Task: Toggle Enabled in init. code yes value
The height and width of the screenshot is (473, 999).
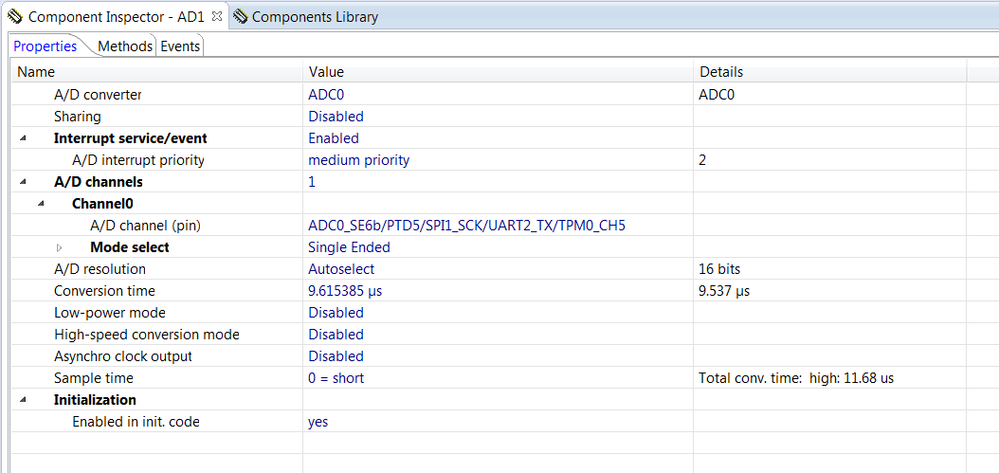Action: [318, 422]
